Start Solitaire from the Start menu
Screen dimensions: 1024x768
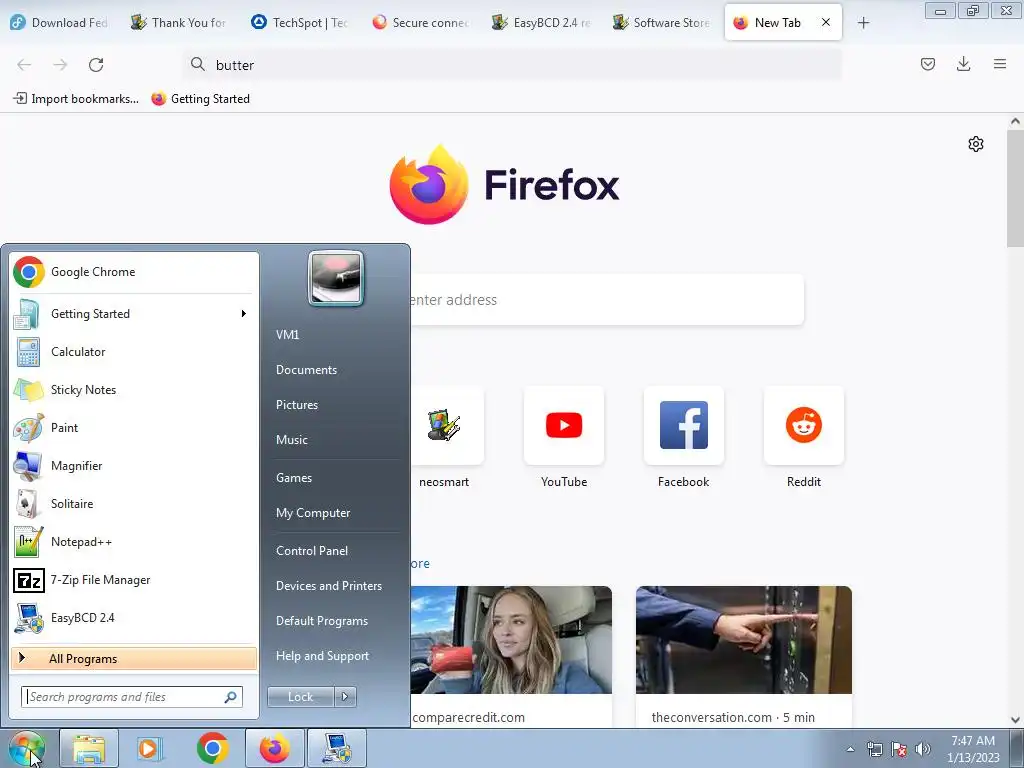pos(134,504)
